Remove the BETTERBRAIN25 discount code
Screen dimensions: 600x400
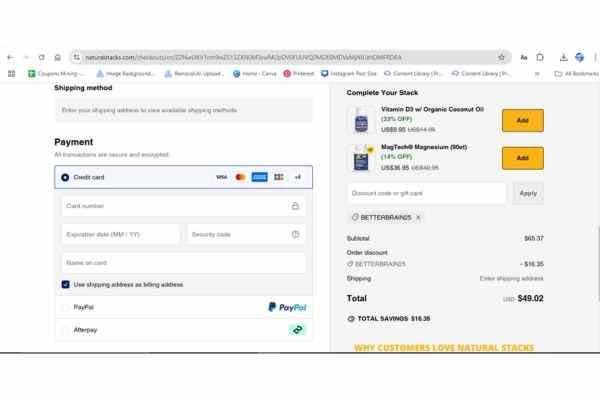click(418, 217)
